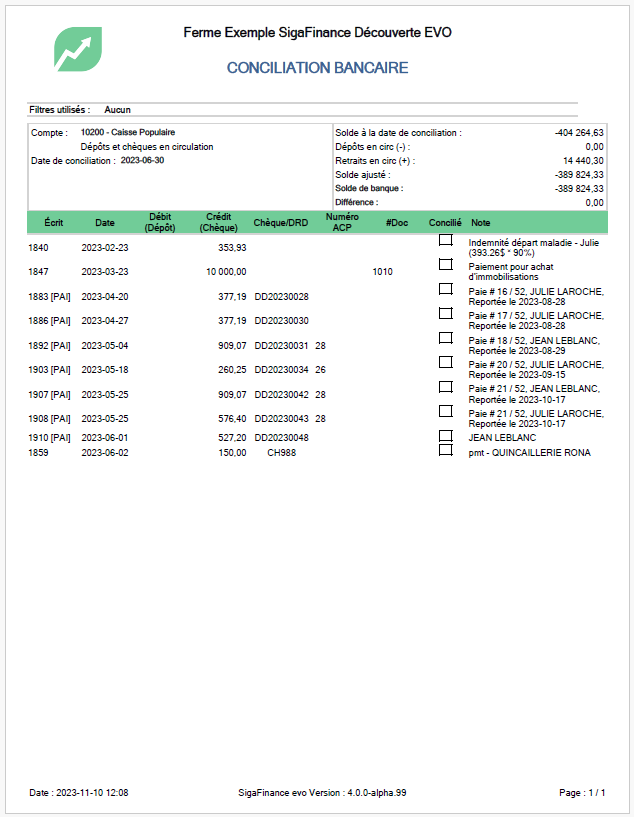The width and height of the screenshot is (634, 817).
Task: Click the Solde de banque amount
Action: click(x=579, y=189)
